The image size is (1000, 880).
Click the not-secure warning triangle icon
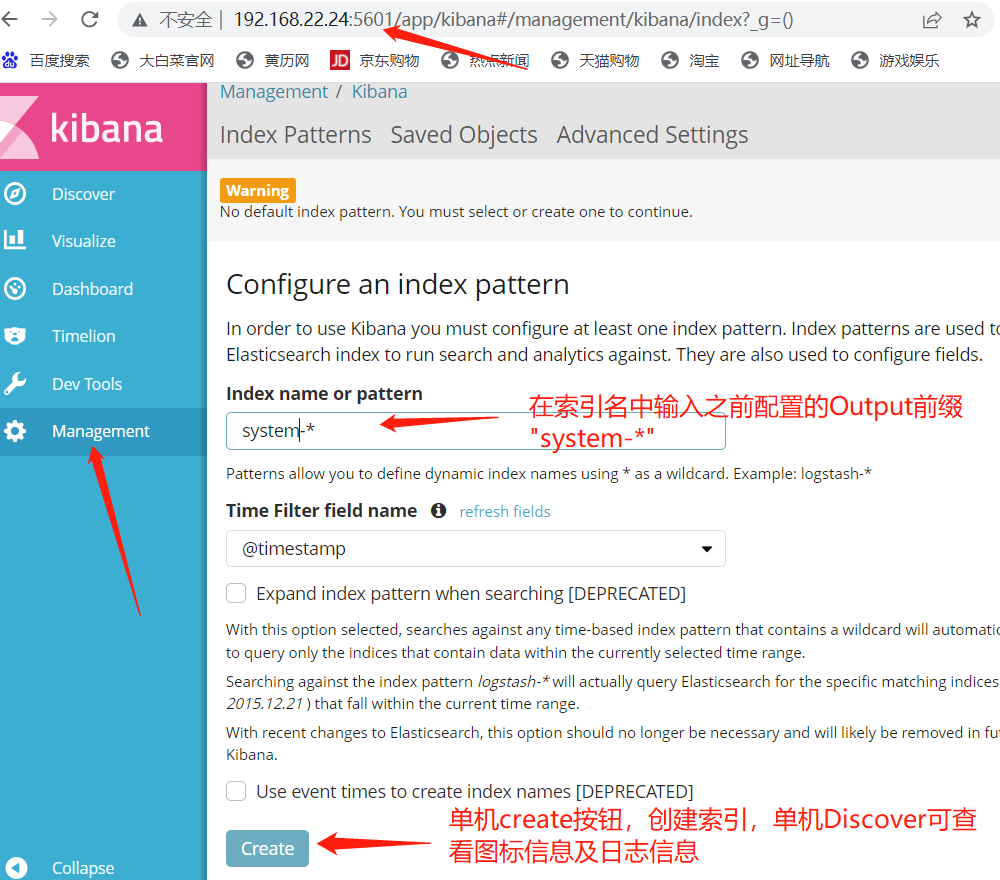click(x=140, y=20)
